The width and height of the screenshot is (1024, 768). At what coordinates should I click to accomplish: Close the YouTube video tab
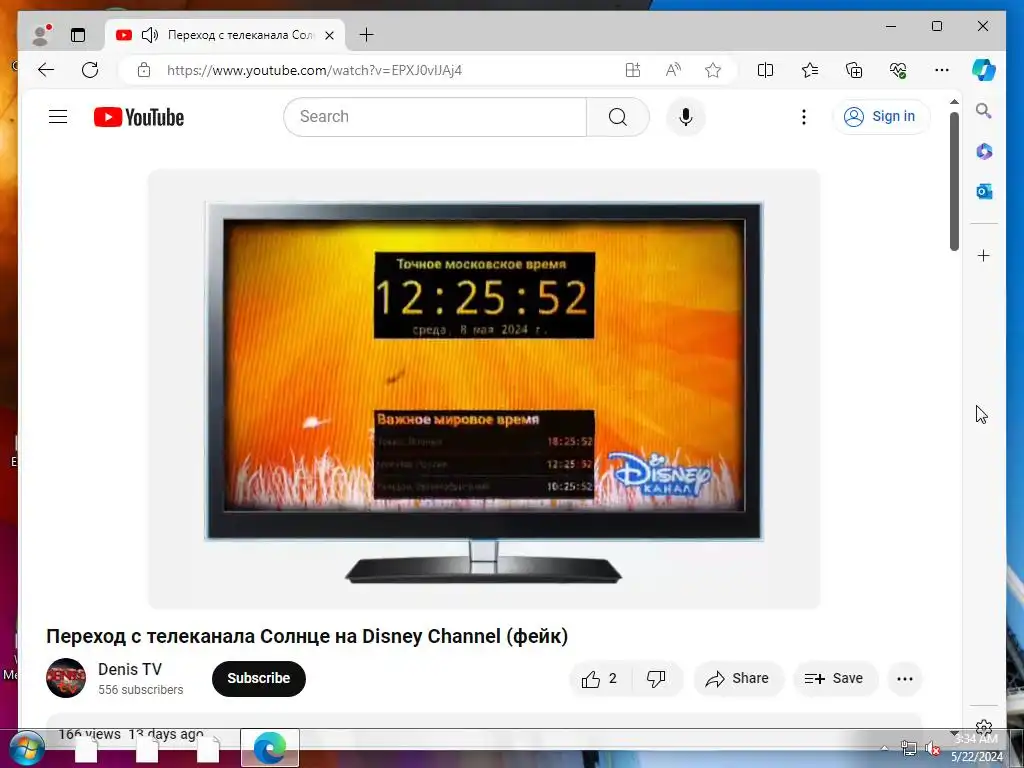330,35
